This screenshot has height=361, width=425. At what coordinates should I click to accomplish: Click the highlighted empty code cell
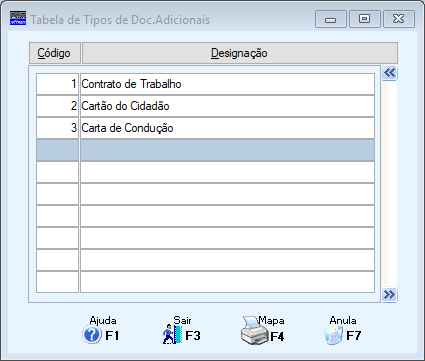point(57,150)
